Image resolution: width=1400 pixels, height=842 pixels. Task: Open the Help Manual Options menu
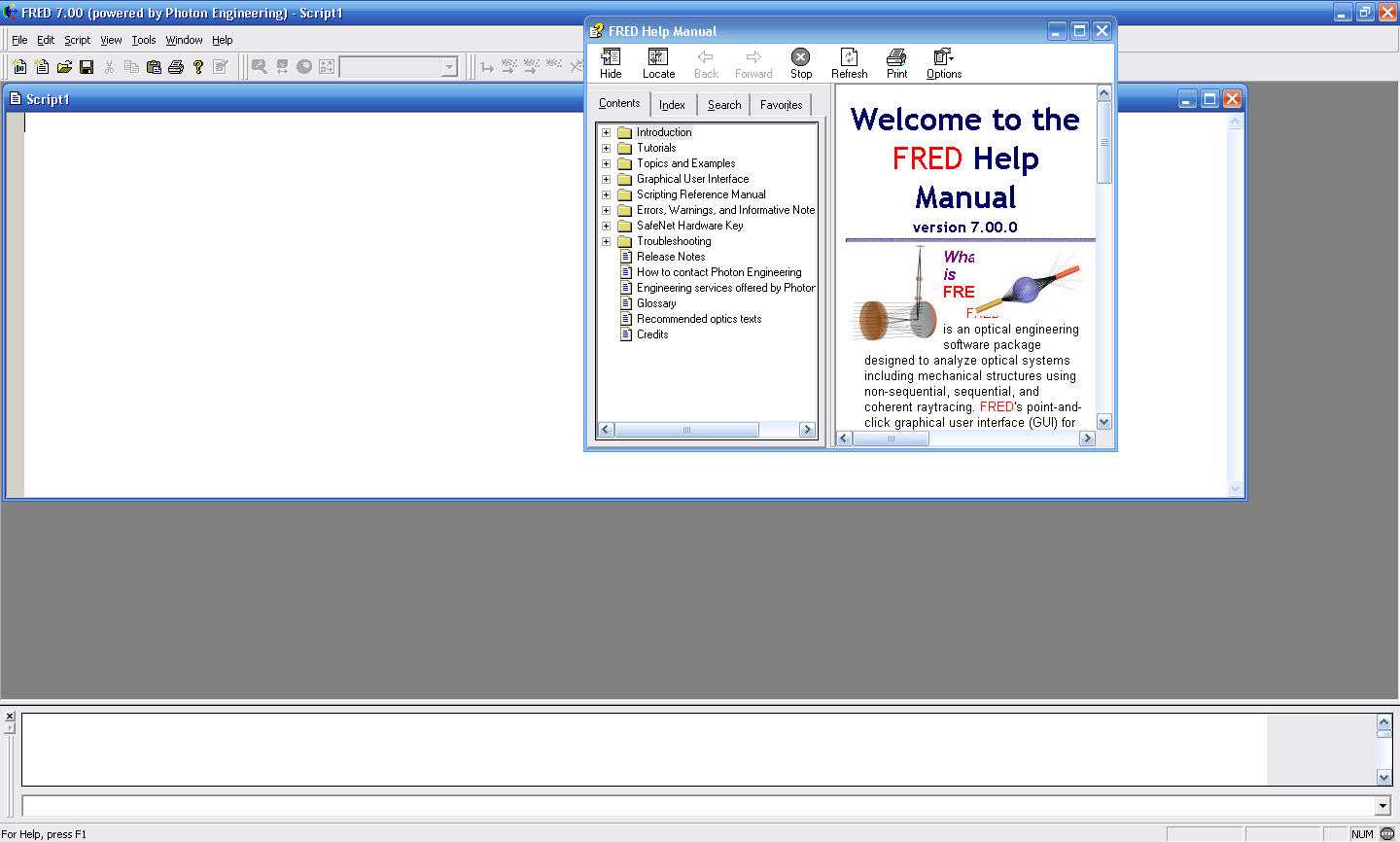click(x=944, y=64)
